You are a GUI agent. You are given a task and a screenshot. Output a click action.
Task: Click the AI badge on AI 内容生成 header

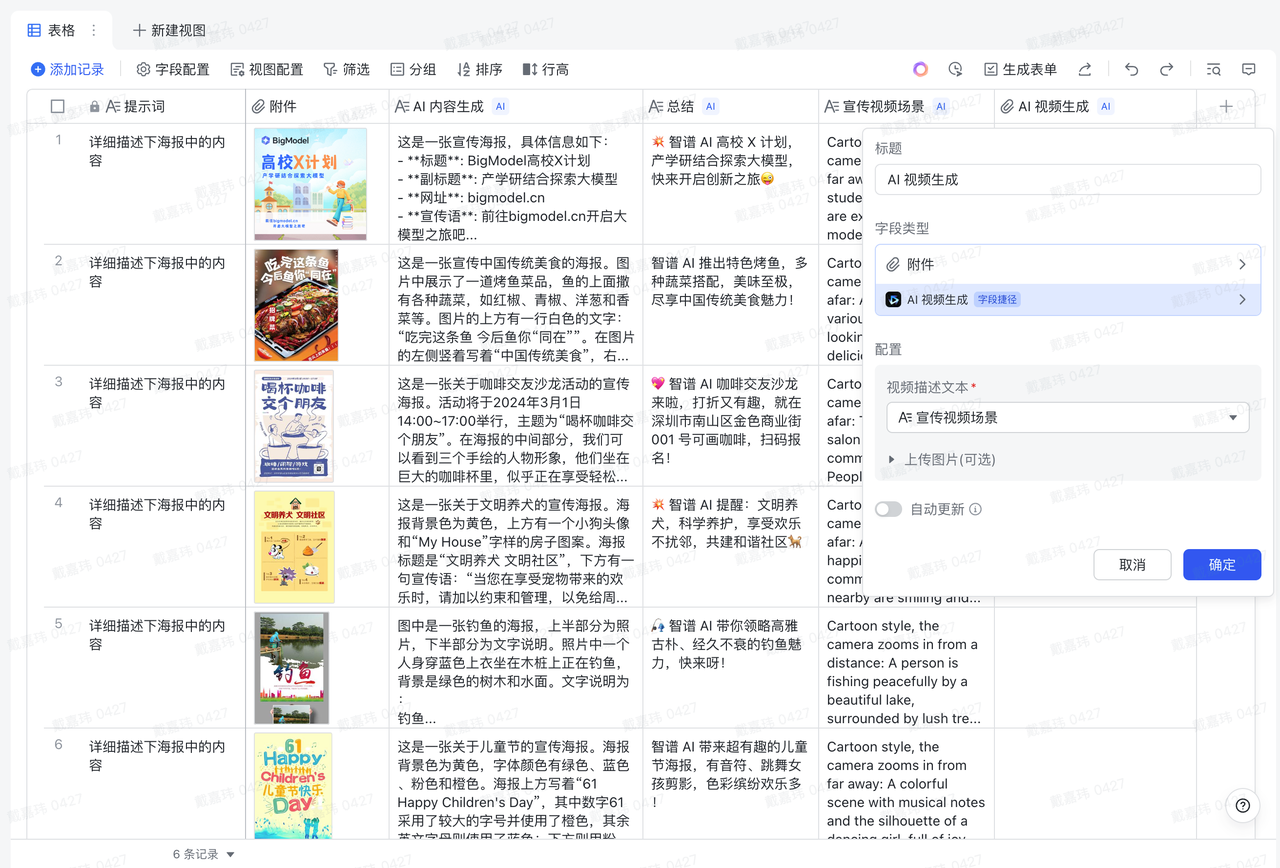[x=501, y=106]
